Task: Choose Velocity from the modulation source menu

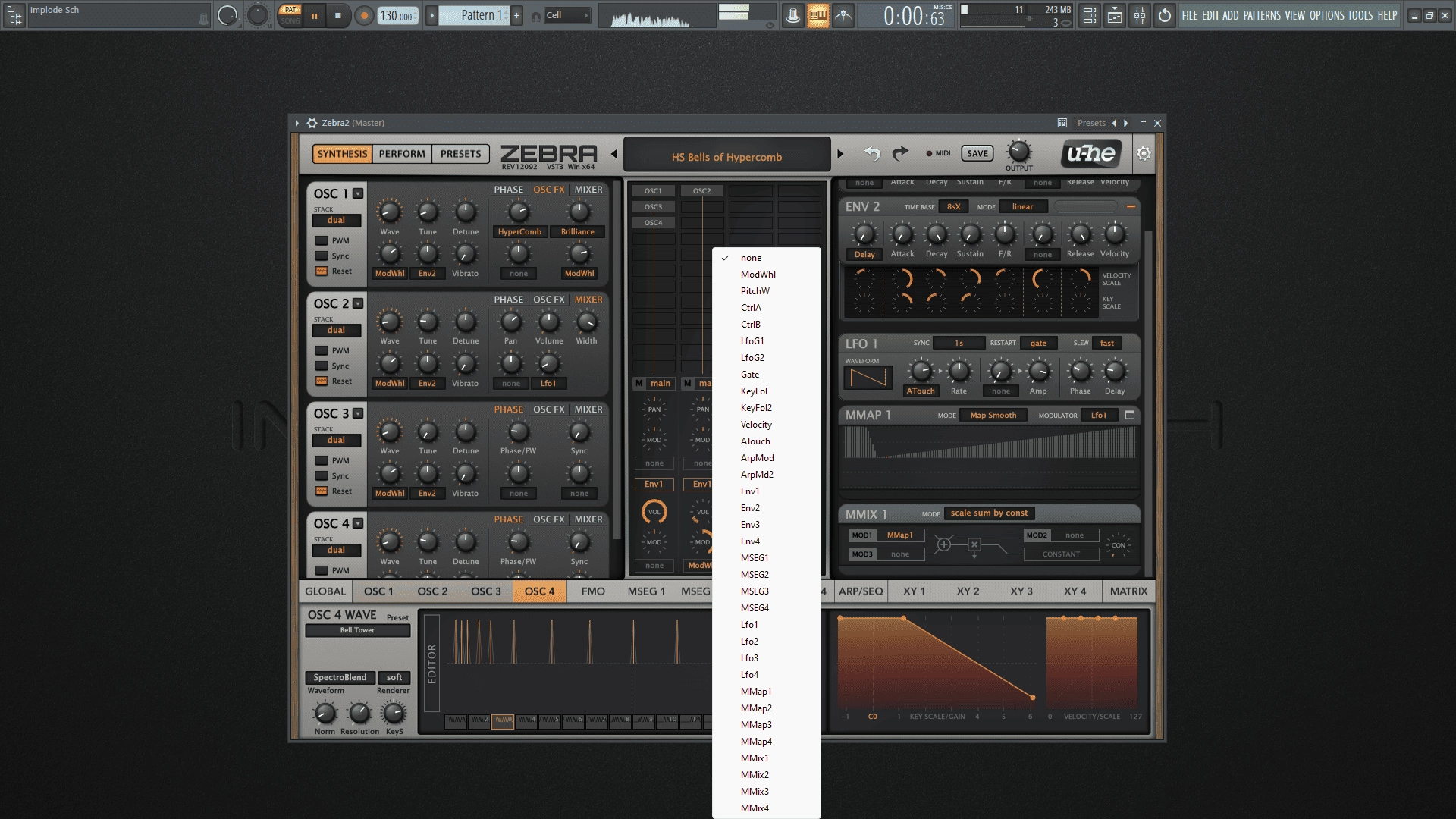Action: 766,425
